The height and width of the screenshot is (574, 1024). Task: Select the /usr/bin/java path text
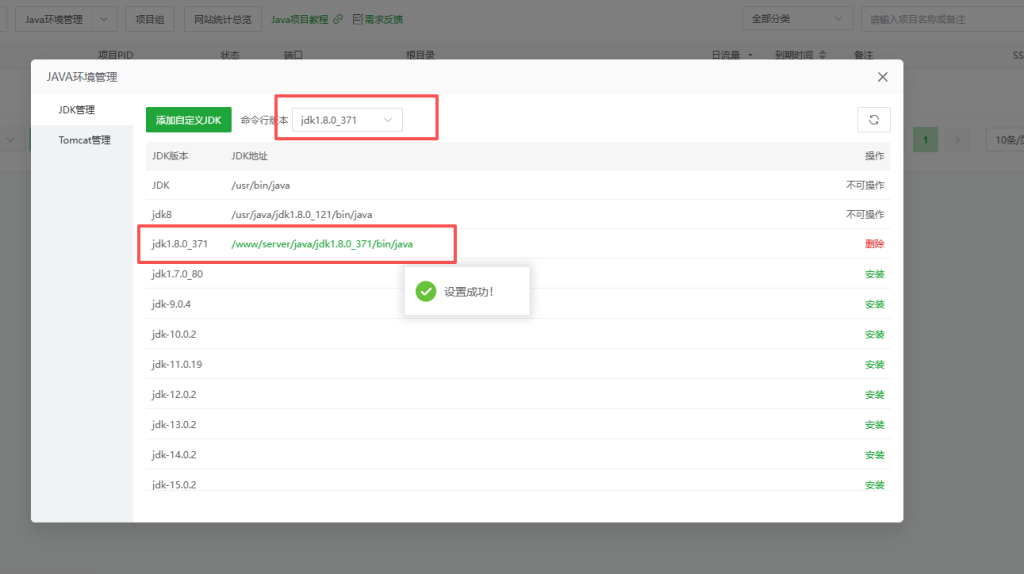261,185
